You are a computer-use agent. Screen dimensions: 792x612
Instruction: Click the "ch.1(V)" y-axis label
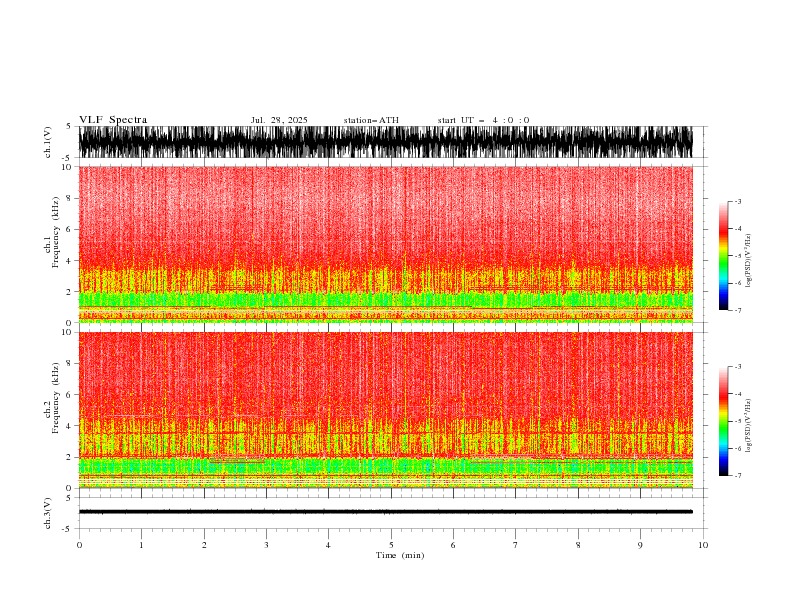48,142
